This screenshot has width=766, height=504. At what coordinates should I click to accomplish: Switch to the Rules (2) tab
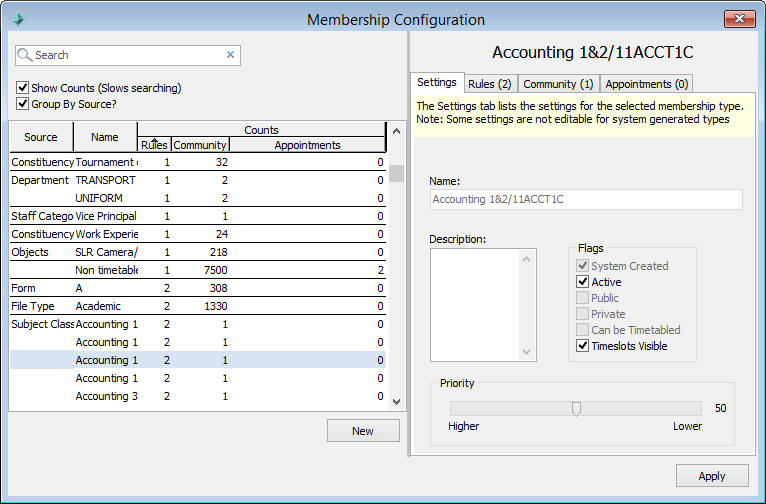pos(489,84)
